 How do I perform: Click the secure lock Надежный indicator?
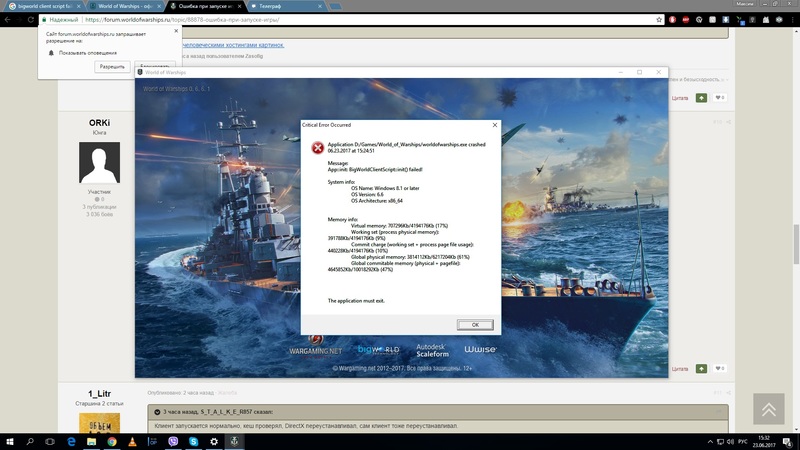[60, 19]
